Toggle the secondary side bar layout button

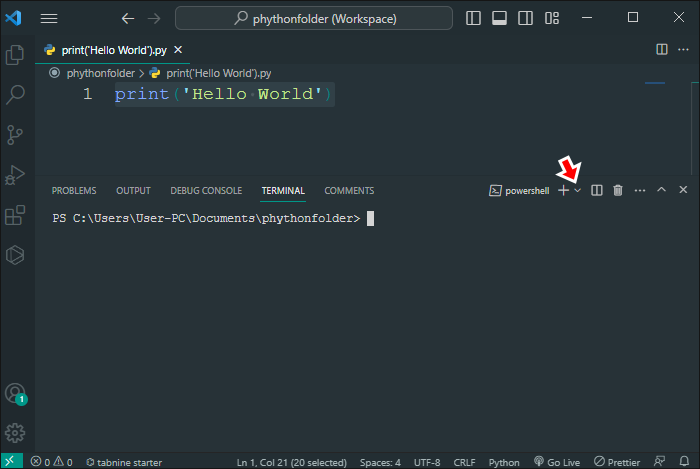(525, 18)
